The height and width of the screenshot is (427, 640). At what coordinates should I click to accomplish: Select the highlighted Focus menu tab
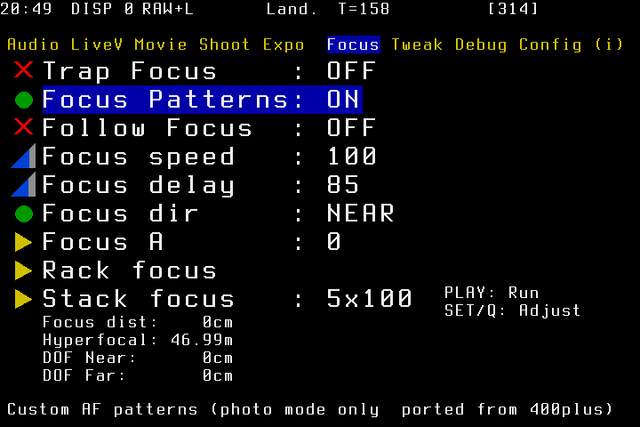(353, 44)
